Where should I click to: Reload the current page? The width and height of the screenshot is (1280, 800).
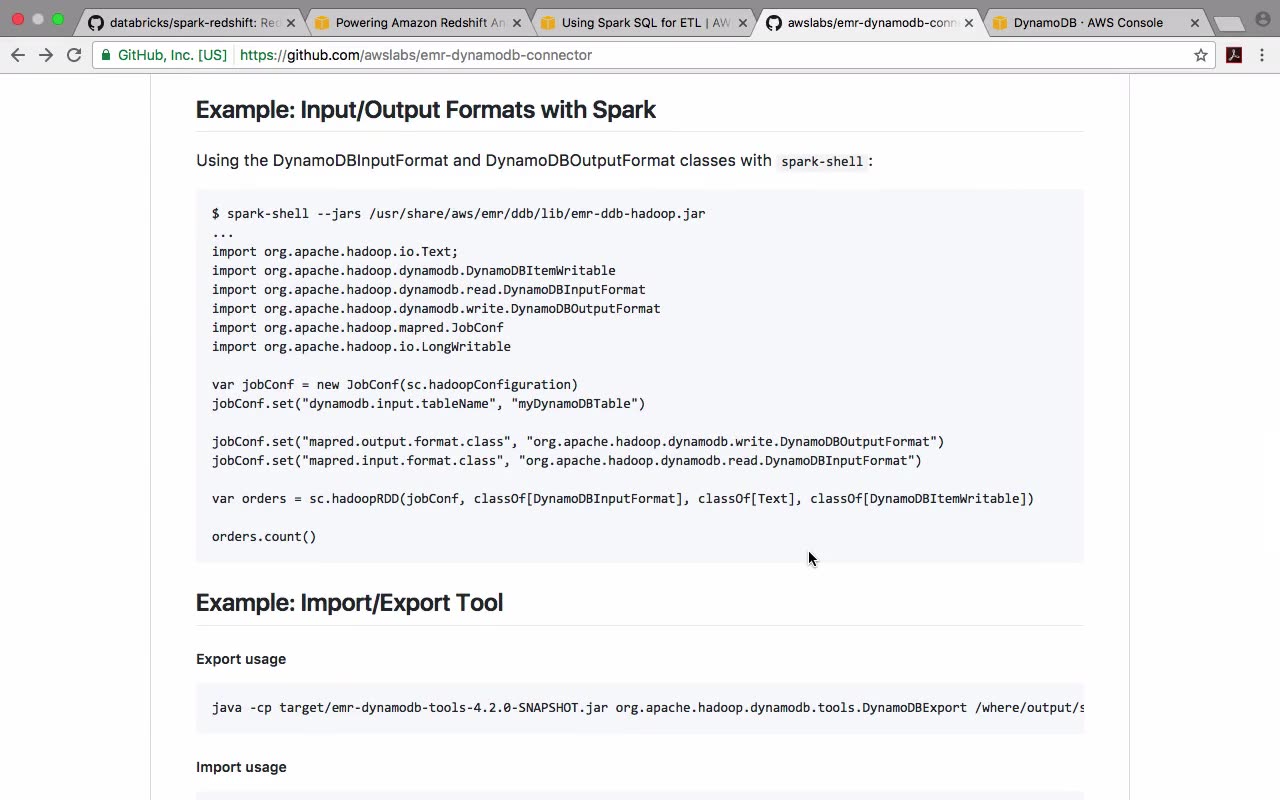(74, 55)
